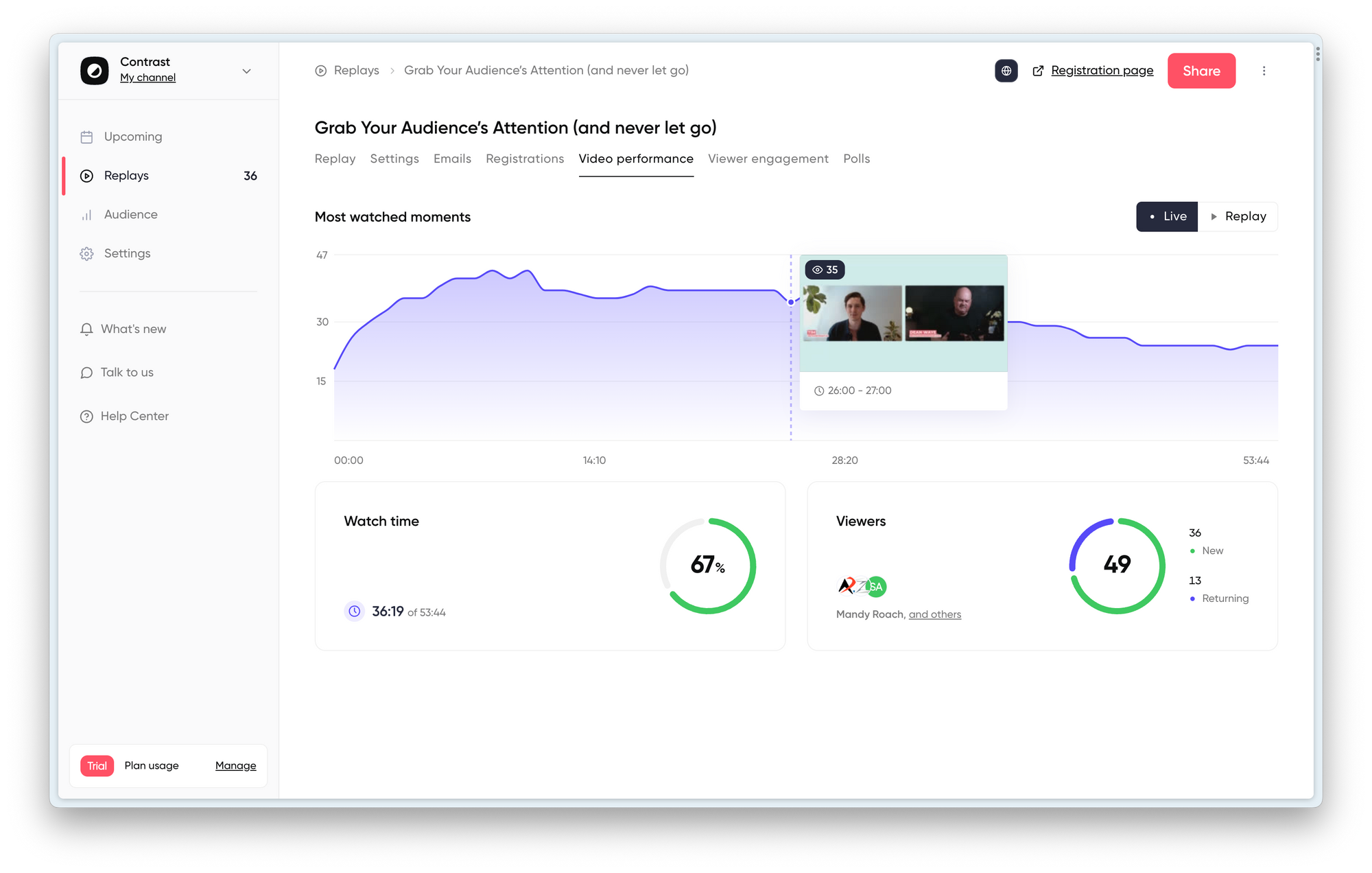Click the Most watched moments heading
This screenshot has height=873, width=1372.
pyautogui.click(x=392, y=218)
